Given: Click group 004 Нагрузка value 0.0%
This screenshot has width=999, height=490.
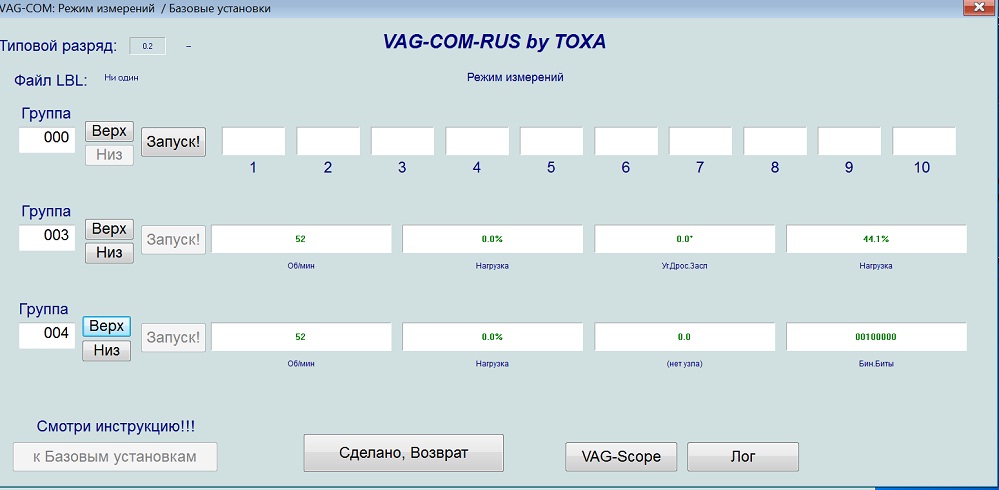Looking at the screenshot, I should [492, 336].
